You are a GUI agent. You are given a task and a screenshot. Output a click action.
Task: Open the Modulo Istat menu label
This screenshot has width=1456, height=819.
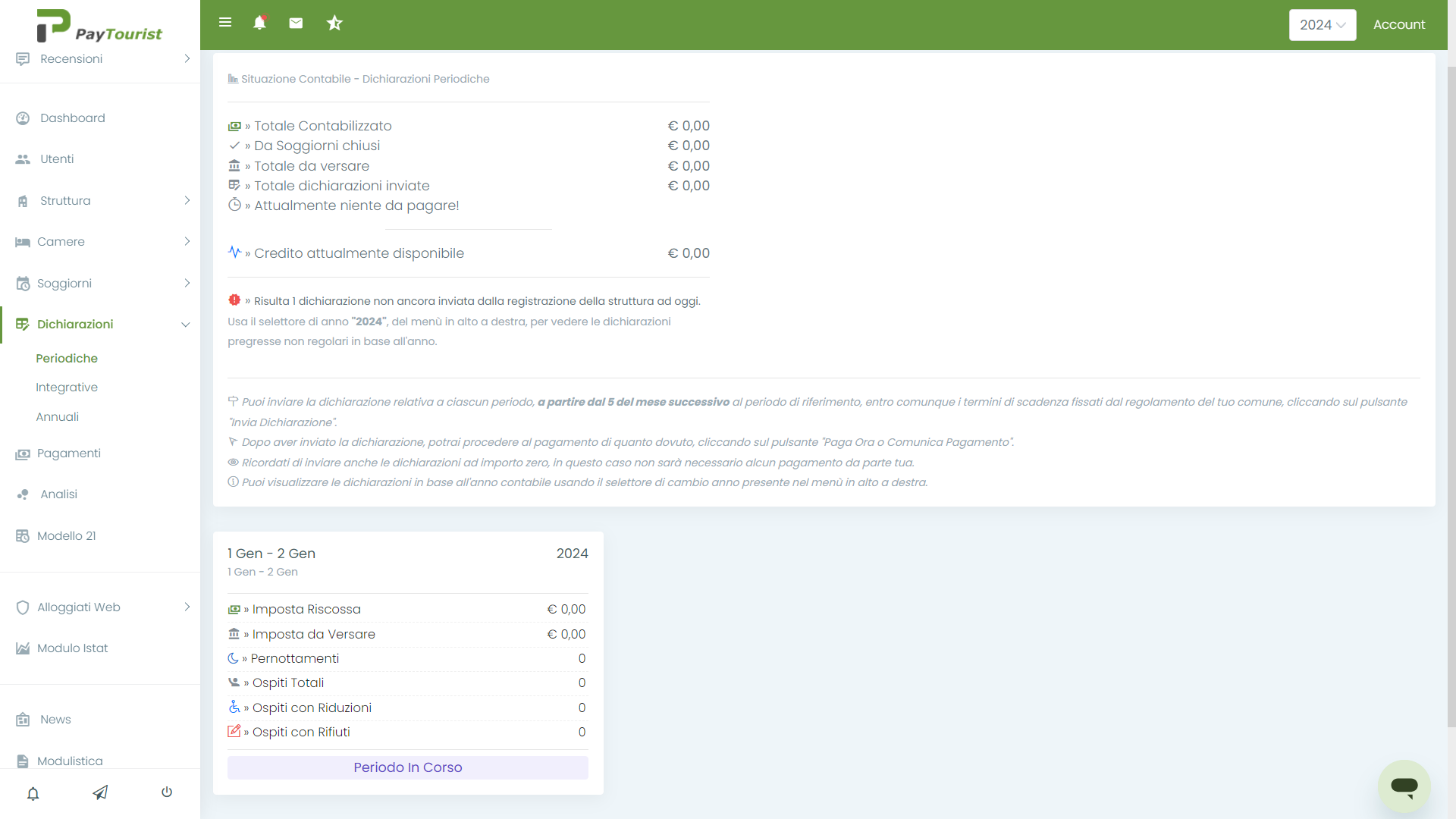pos(73,648)
